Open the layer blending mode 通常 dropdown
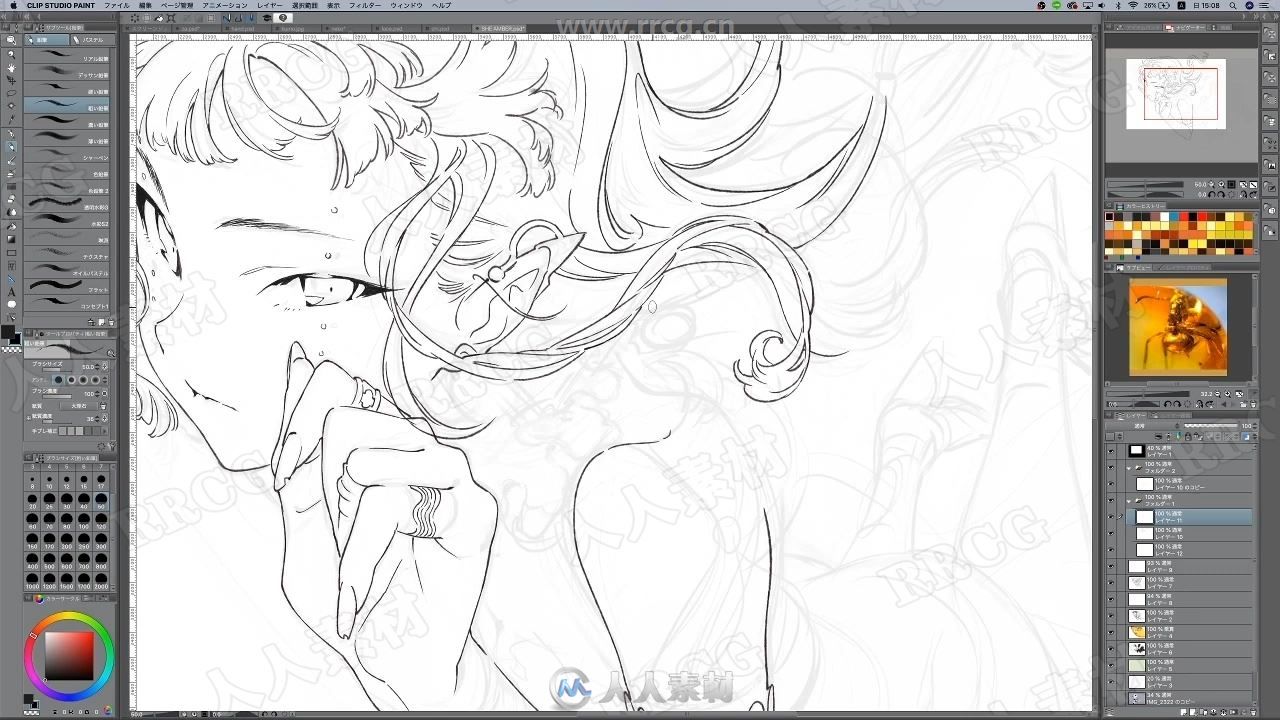 point(1140,425)
